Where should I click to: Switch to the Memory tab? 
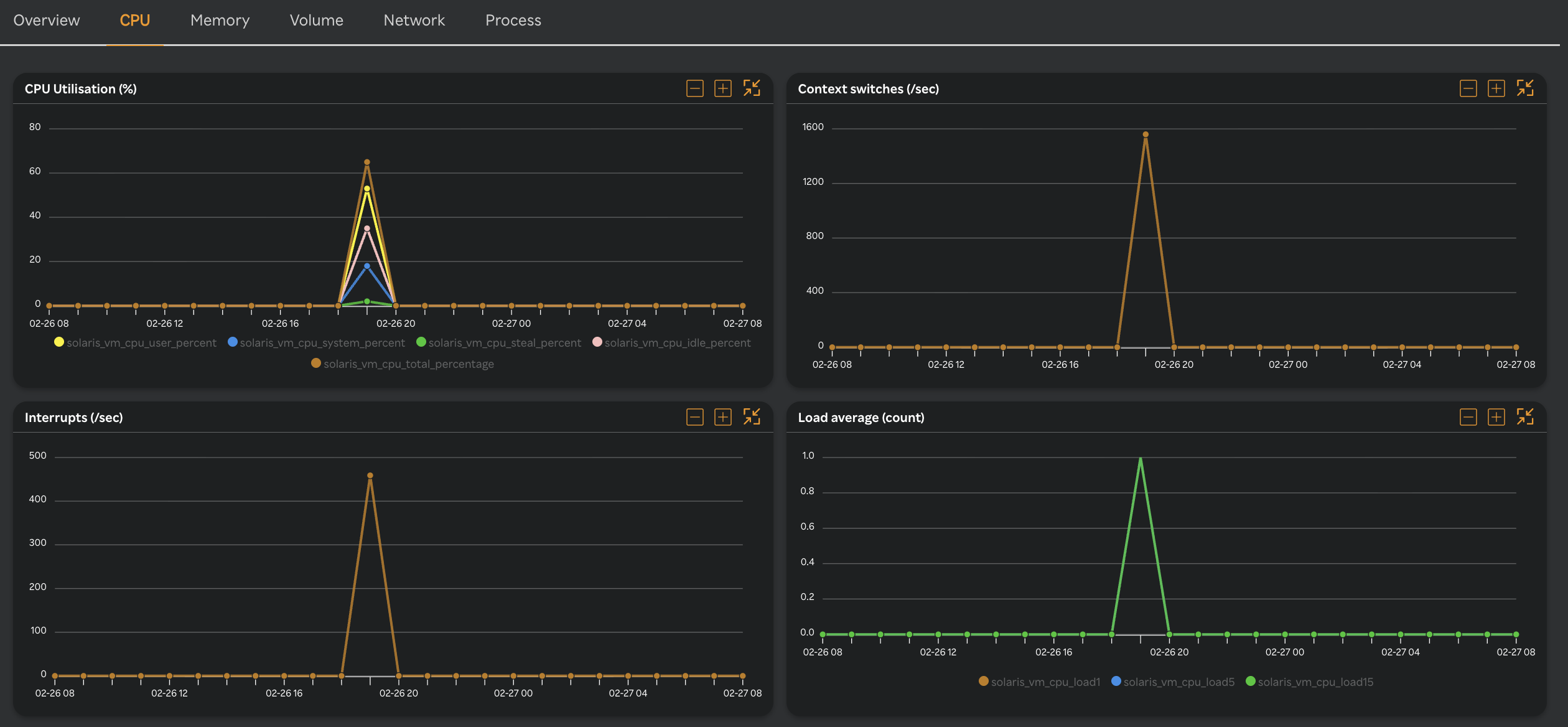[x=220, y=20]
